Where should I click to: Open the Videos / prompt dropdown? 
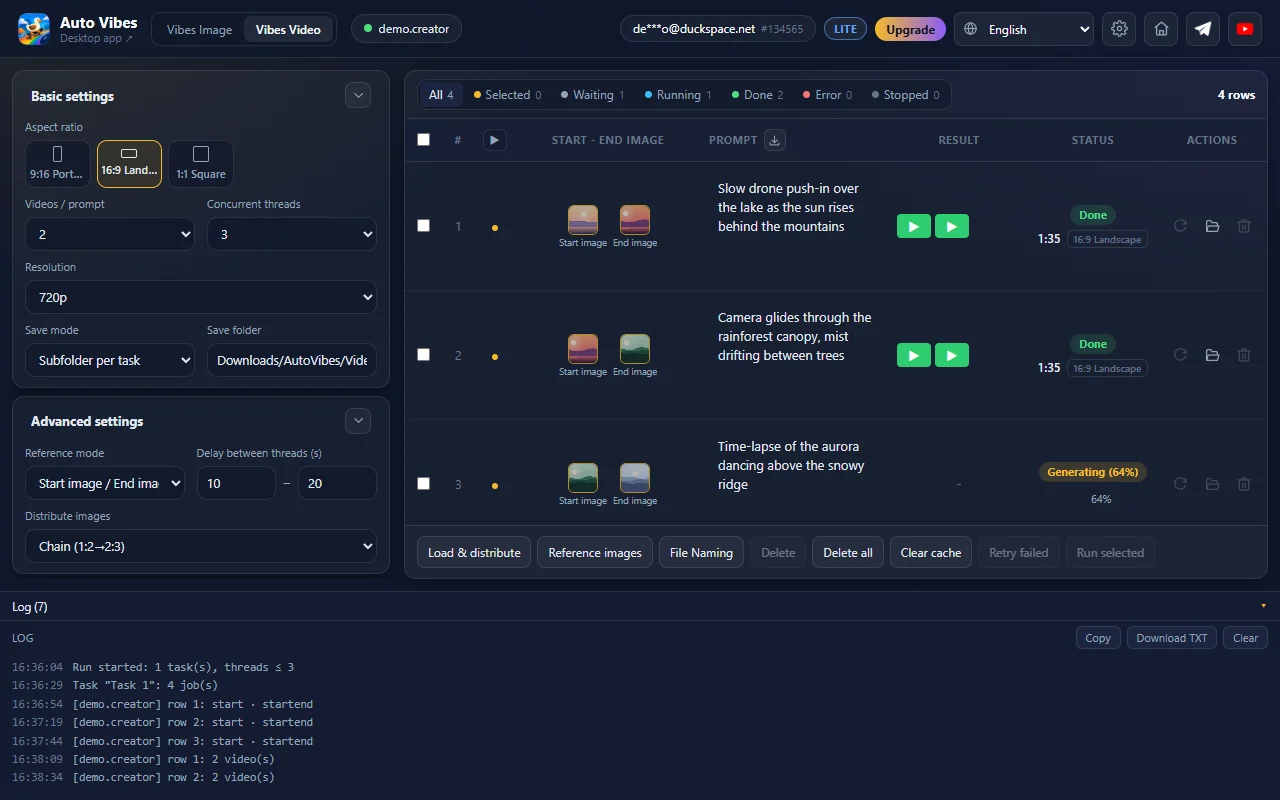[x=110, y=234]
